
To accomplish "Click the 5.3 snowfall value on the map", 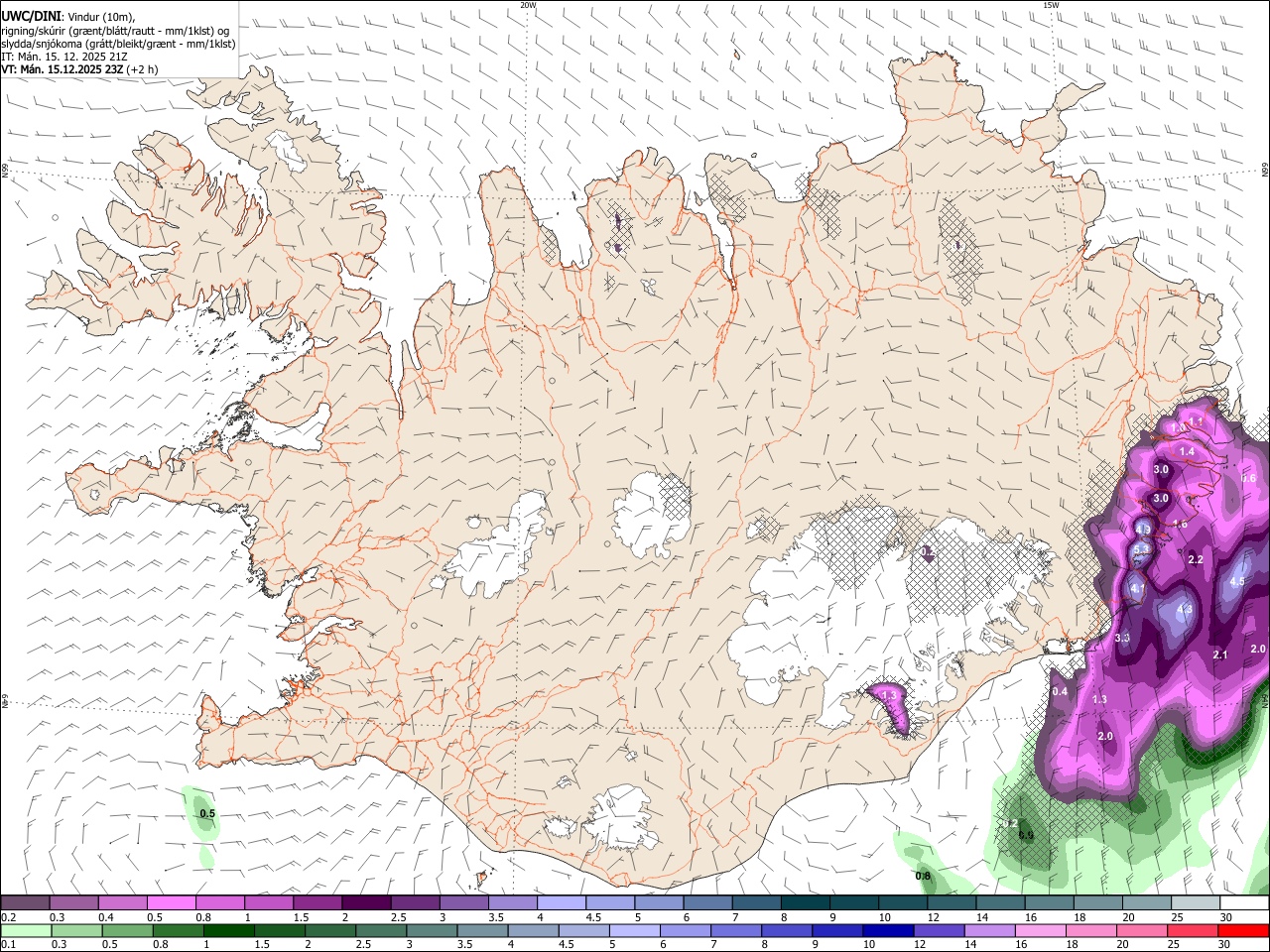I will click(x=1141, y=548).
